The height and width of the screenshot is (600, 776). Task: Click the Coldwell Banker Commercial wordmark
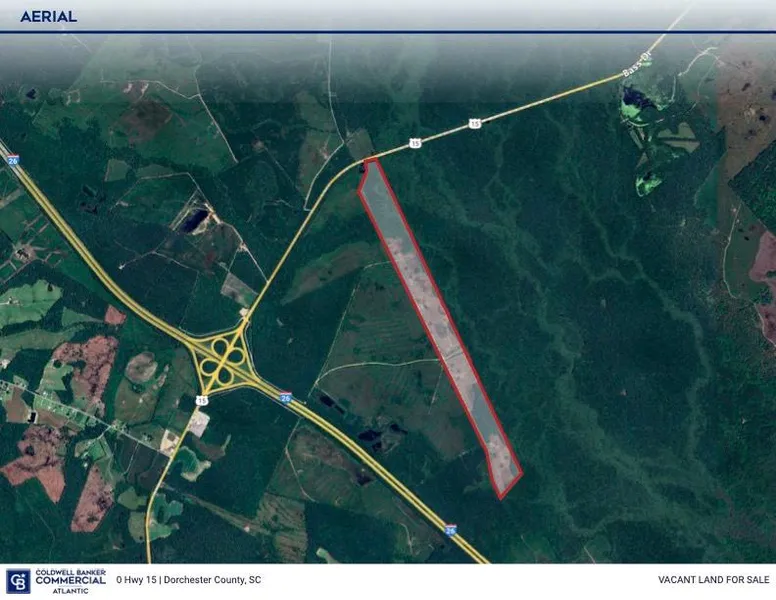pos(70,577)
